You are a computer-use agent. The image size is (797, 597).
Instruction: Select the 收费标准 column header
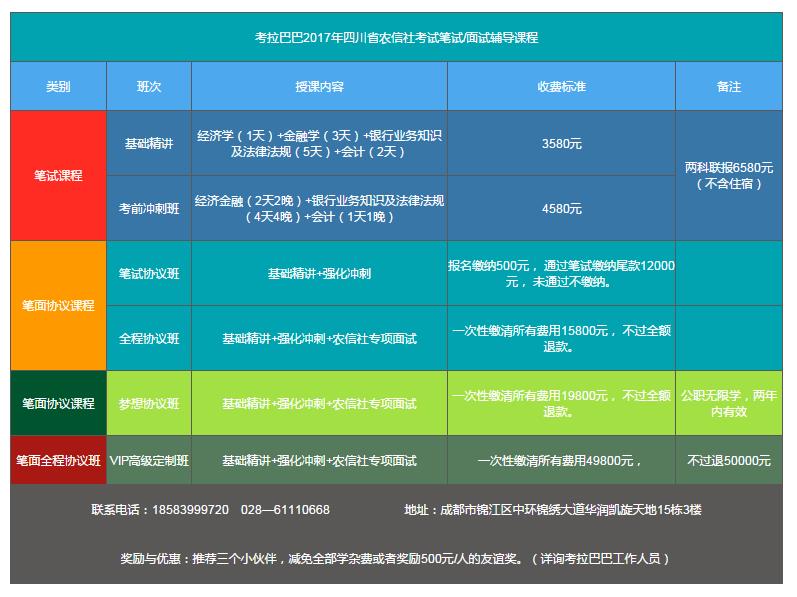coord(562,86)
